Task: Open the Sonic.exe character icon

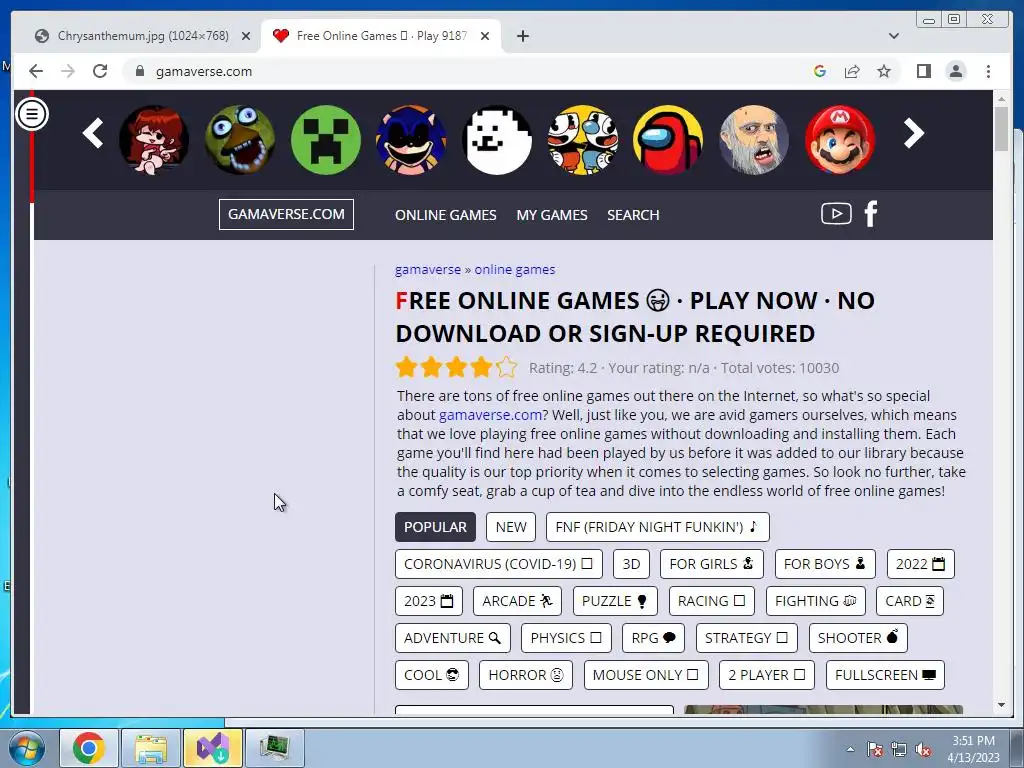Action: pos(411,140)
